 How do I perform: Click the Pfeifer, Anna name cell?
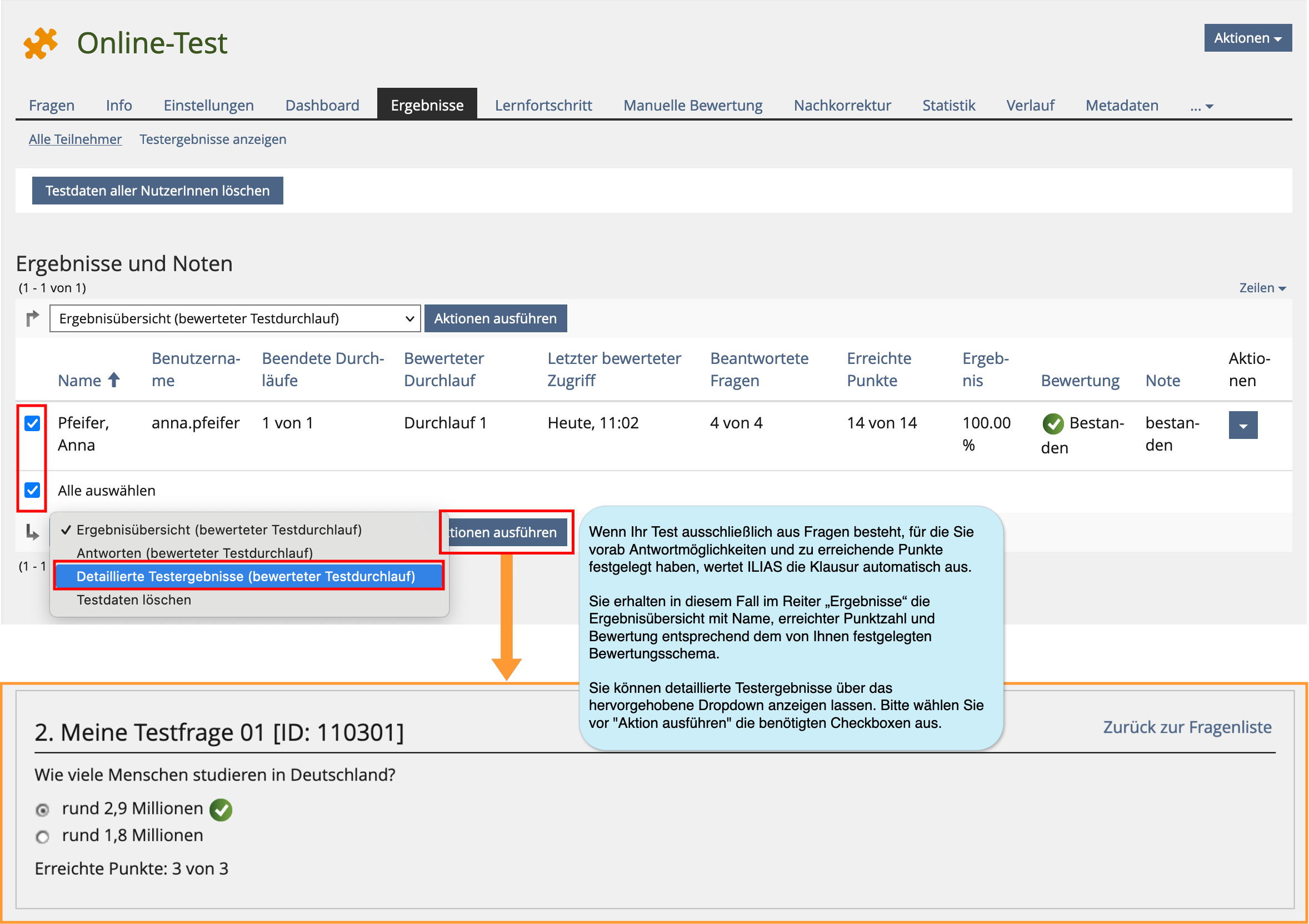coord(83,434)
